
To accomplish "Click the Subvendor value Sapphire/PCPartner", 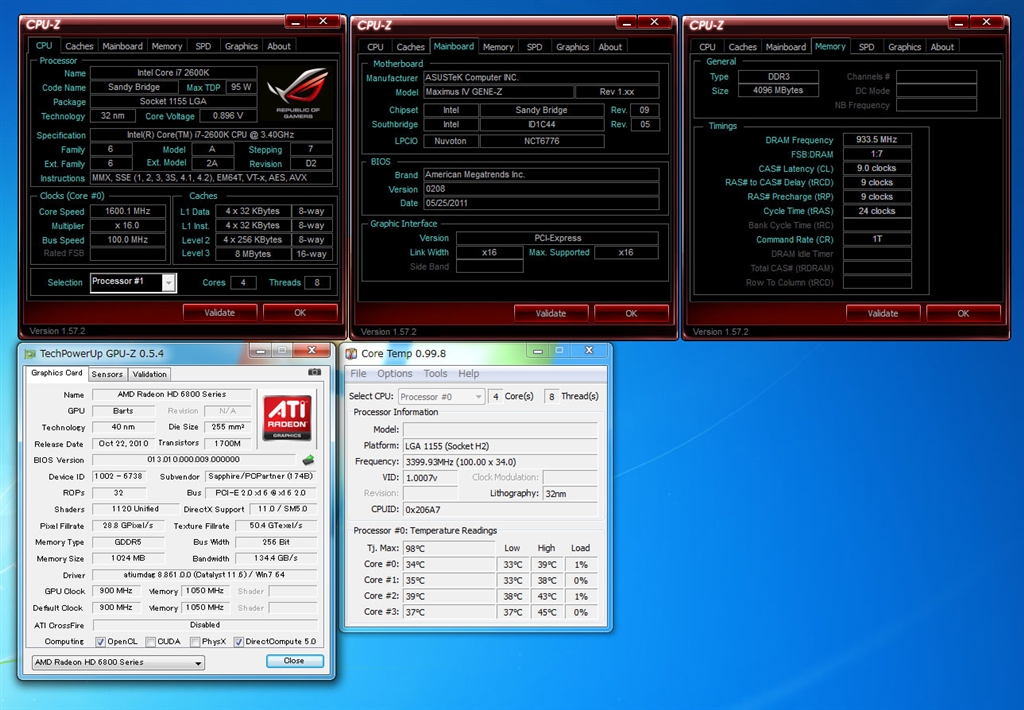I will tap(261, 477).
